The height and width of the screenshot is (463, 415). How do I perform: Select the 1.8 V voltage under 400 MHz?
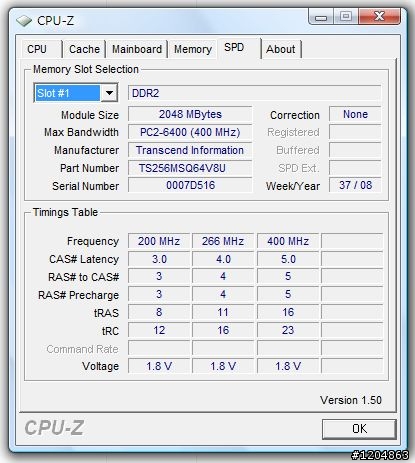point(288,366)
